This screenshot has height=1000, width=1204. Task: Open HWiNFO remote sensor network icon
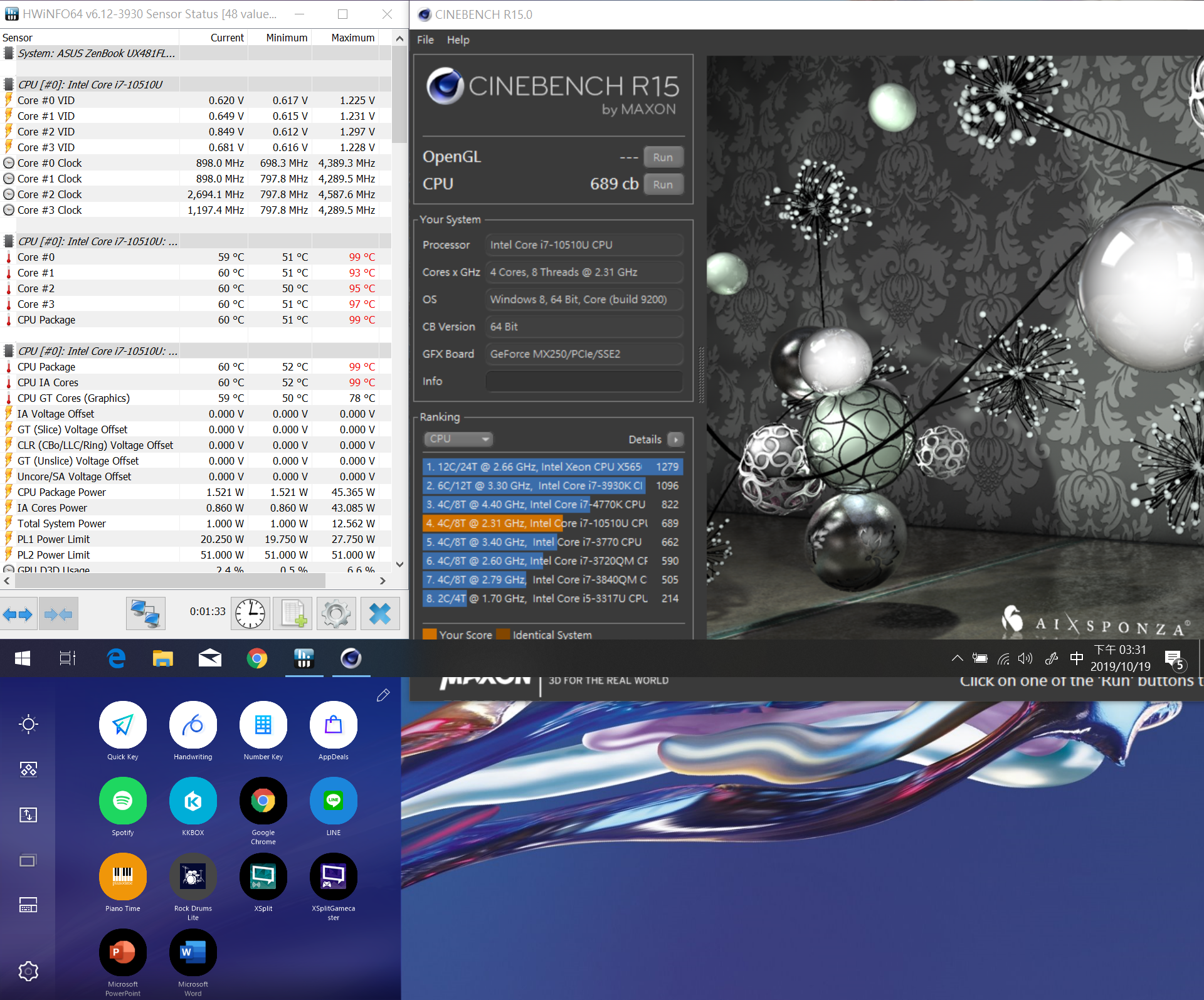145,614
